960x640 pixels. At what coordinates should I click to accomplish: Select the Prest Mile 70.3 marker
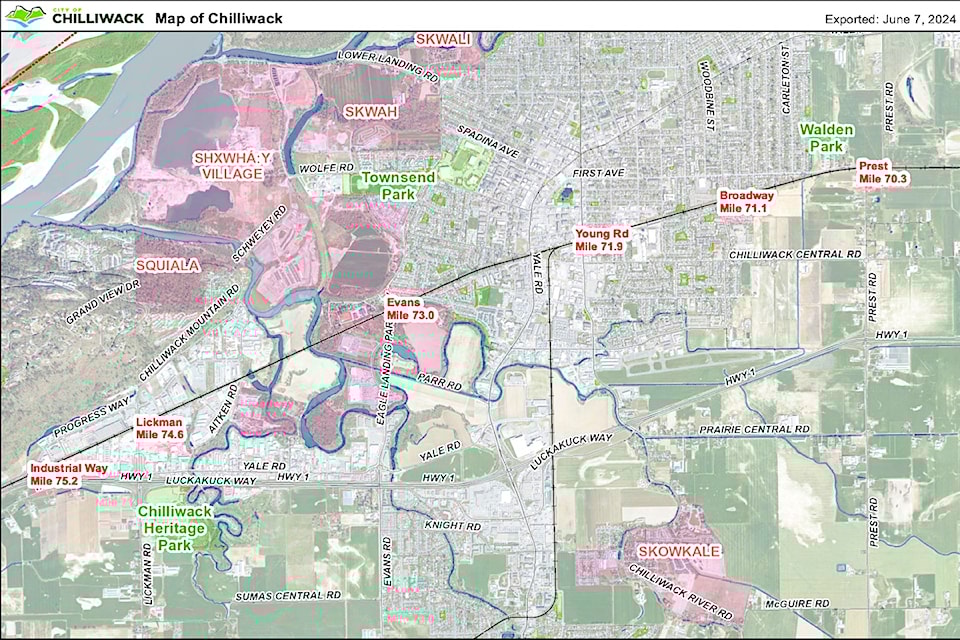tap(882, 173)
